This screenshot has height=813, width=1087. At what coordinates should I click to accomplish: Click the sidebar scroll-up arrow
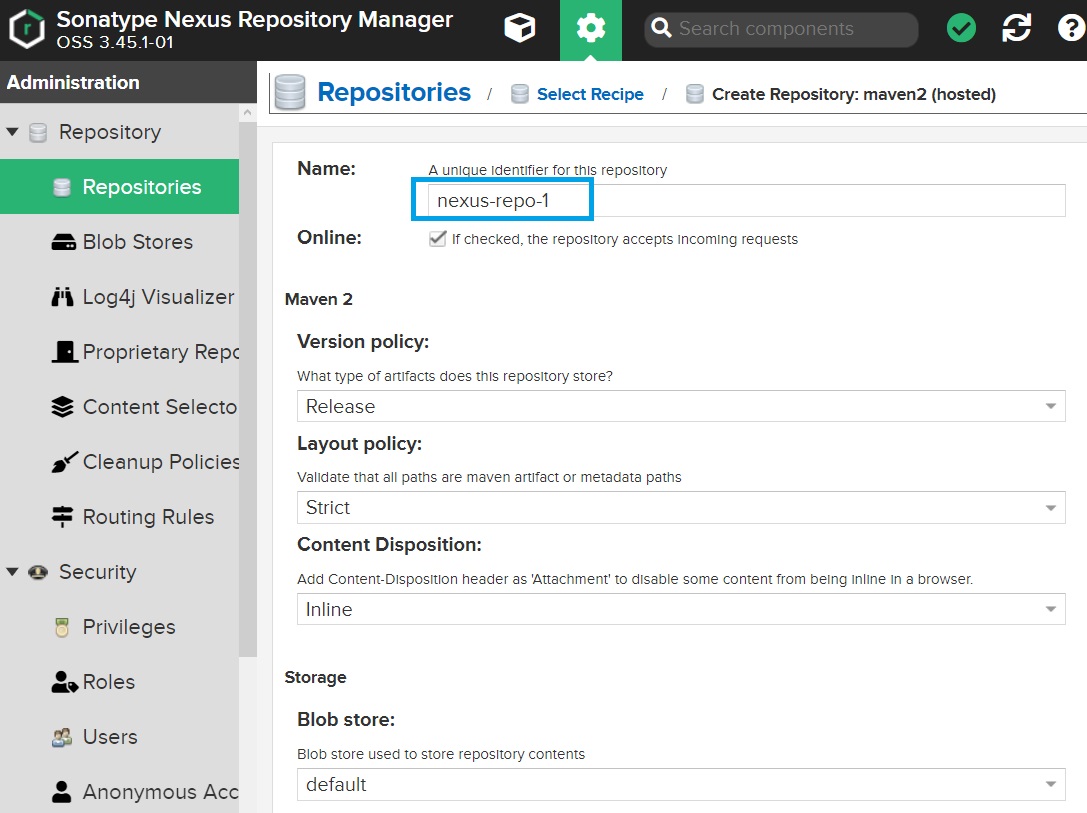click(247, 112)
